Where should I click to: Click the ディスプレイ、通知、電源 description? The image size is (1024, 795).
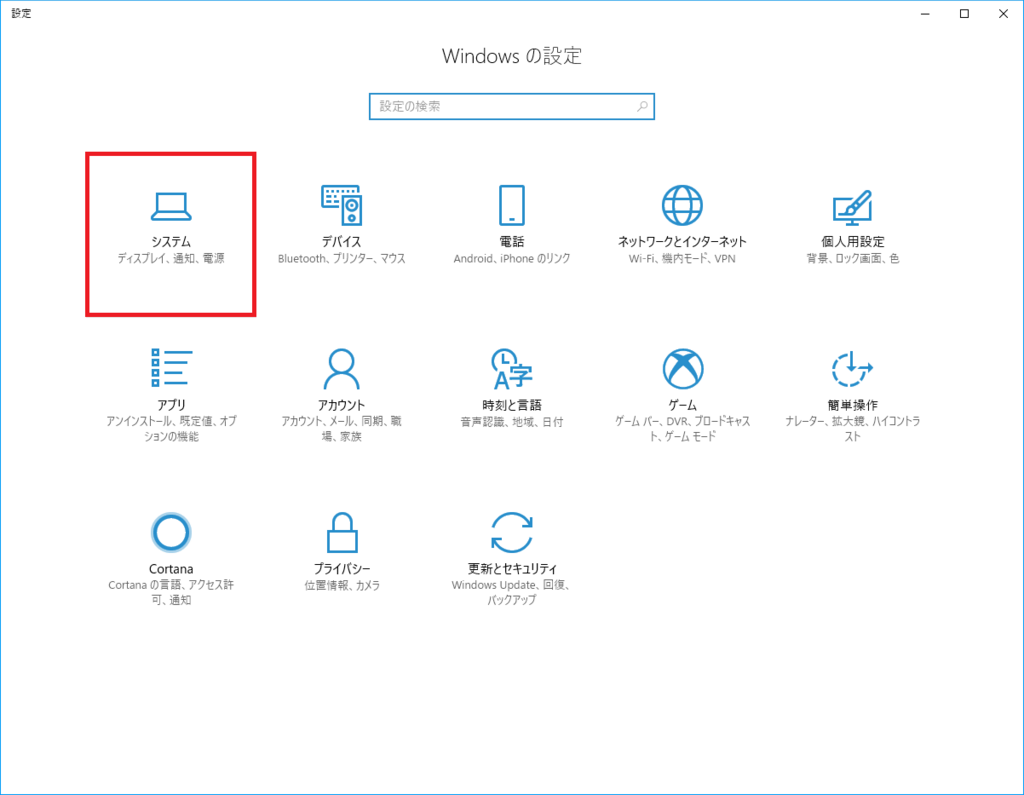coord(171,259)
